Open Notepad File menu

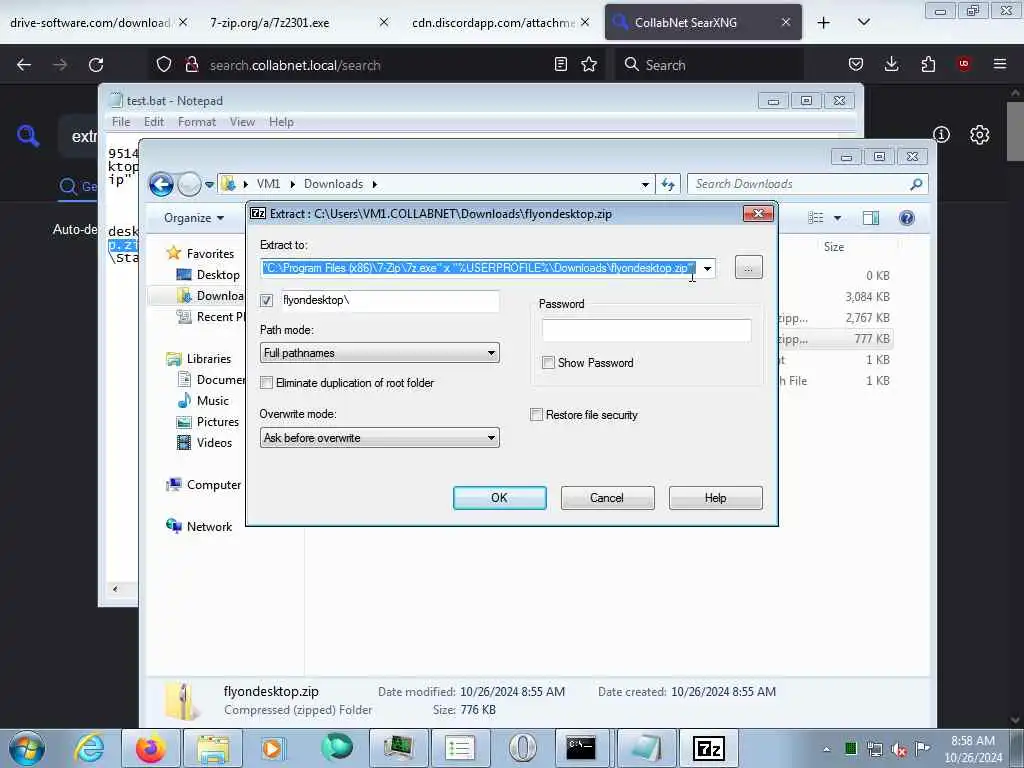(121, 122)
